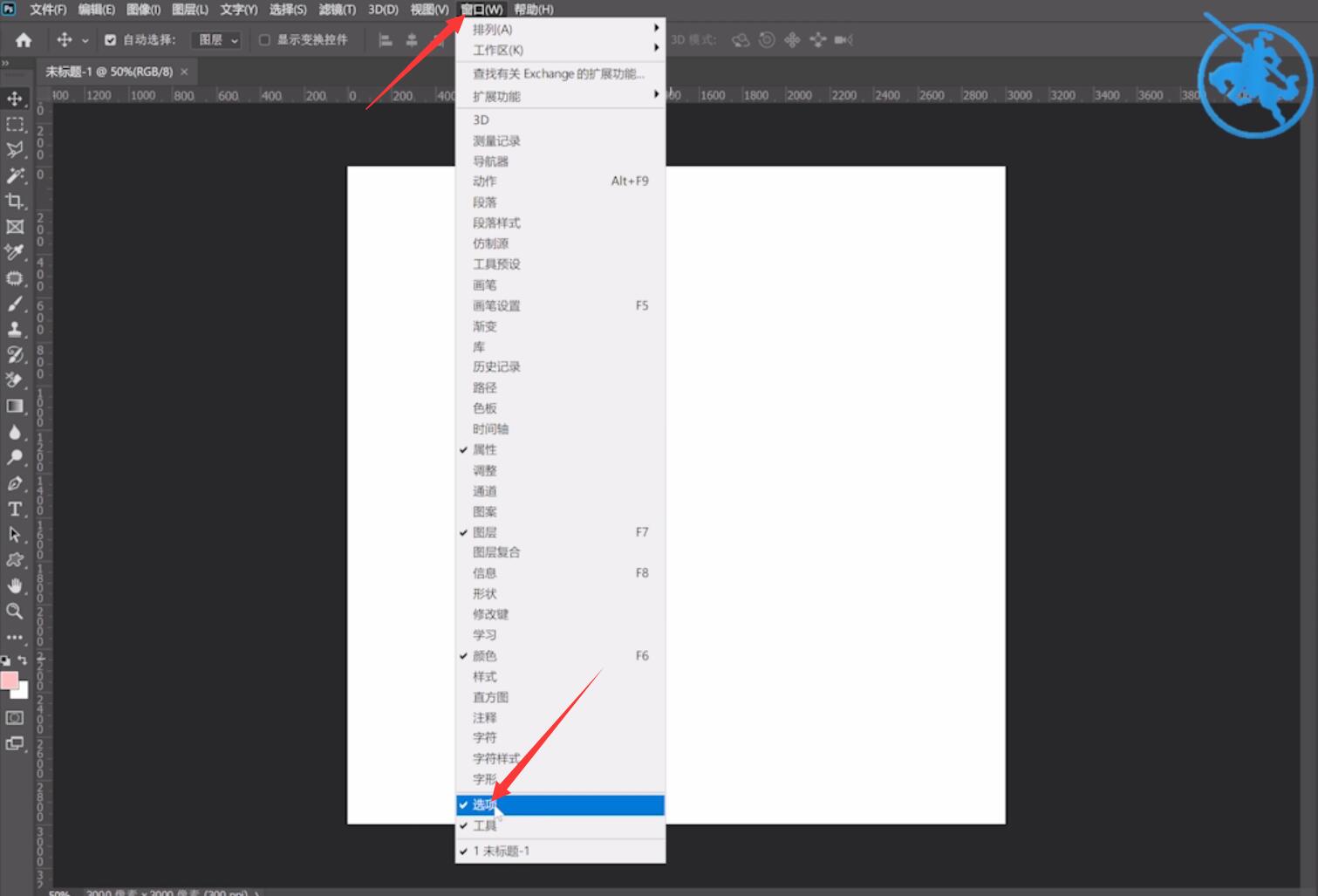This screenshot has height=896, width=1318.
Task: Open the 历史记录 panel from menu
Action: click(x=560, y=367)
